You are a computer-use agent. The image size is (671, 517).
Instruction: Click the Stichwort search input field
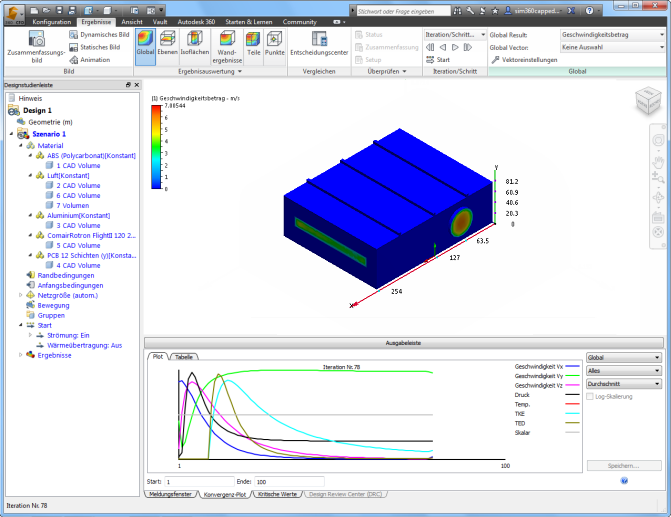(x=404, y=11)
